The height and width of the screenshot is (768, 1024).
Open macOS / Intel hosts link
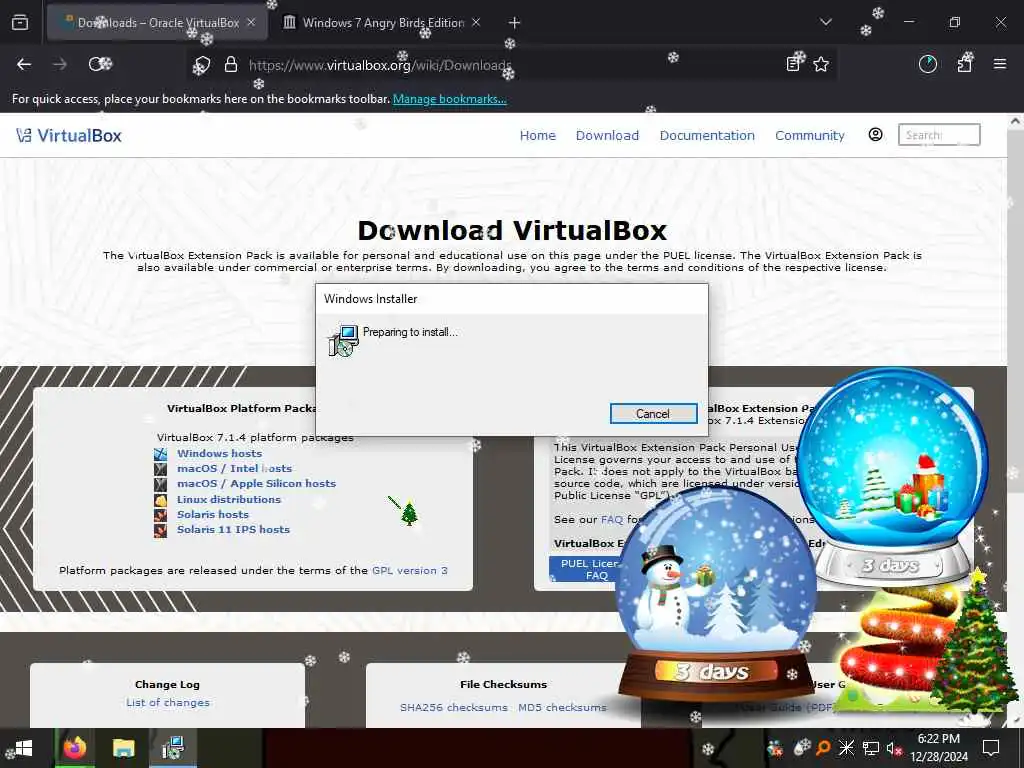234,468
